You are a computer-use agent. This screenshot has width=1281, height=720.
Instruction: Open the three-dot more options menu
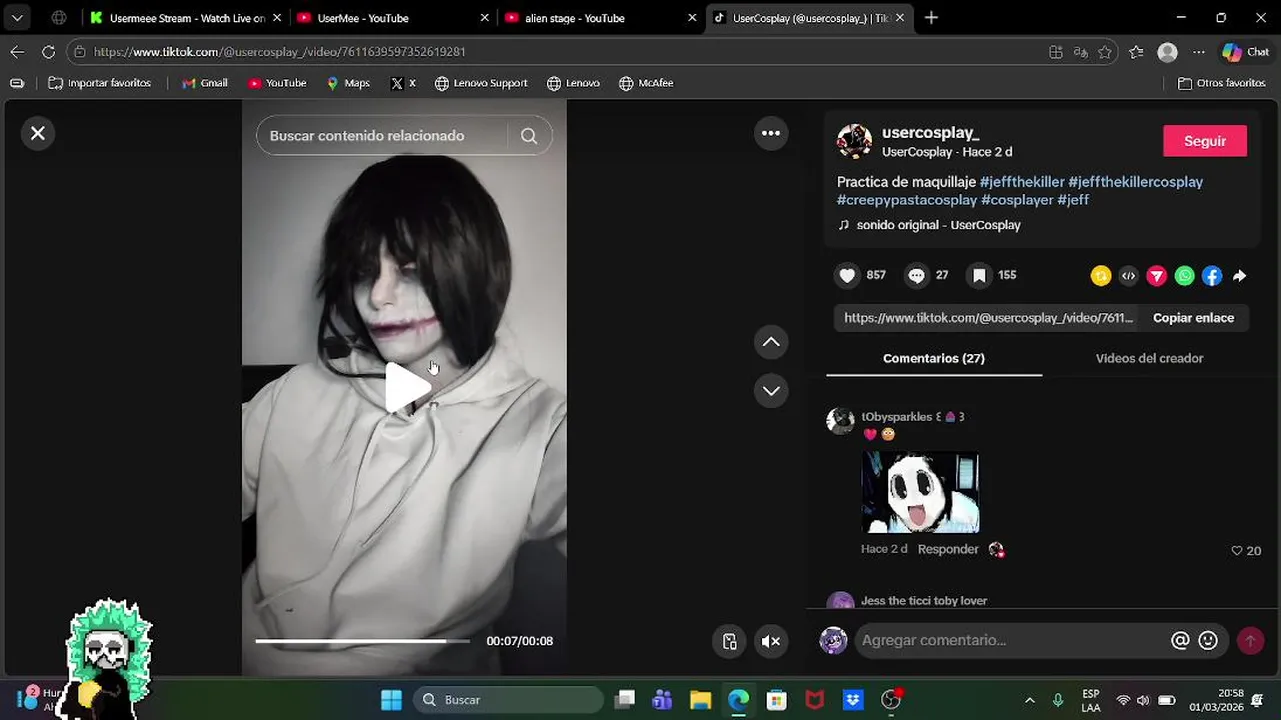point(771,133)
